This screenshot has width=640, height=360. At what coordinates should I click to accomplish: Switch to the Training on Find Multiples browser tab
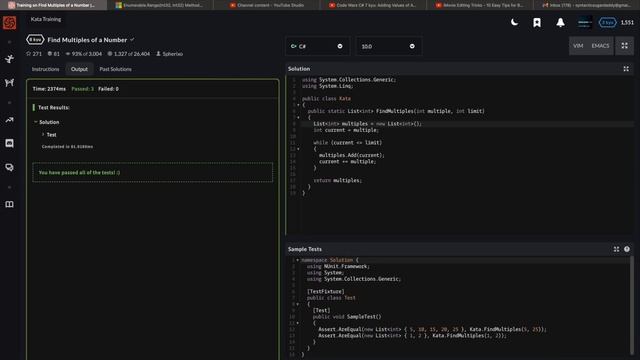coord(53,5)
